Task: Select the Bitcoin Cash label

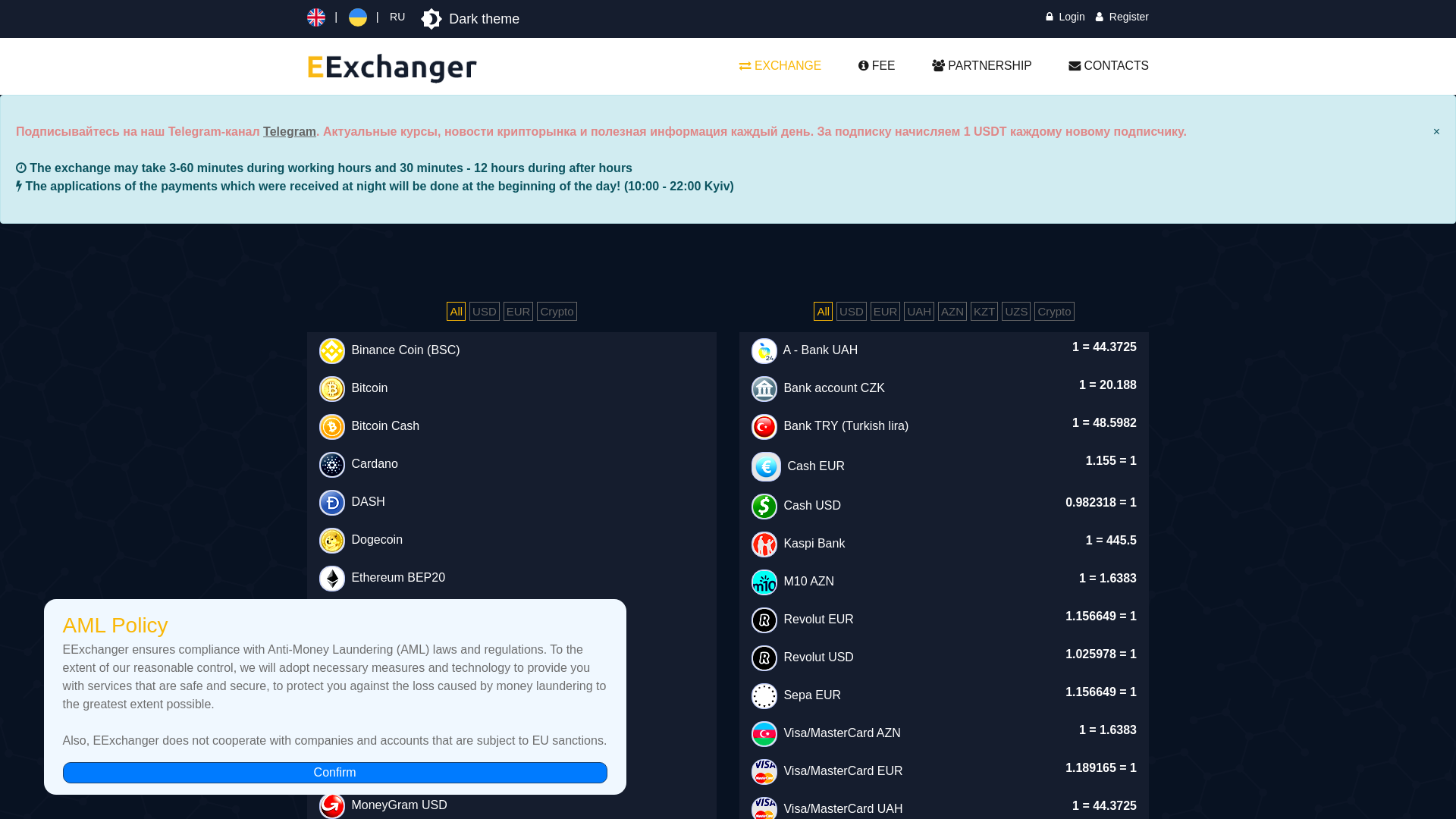Action: (x=385, y=426)
